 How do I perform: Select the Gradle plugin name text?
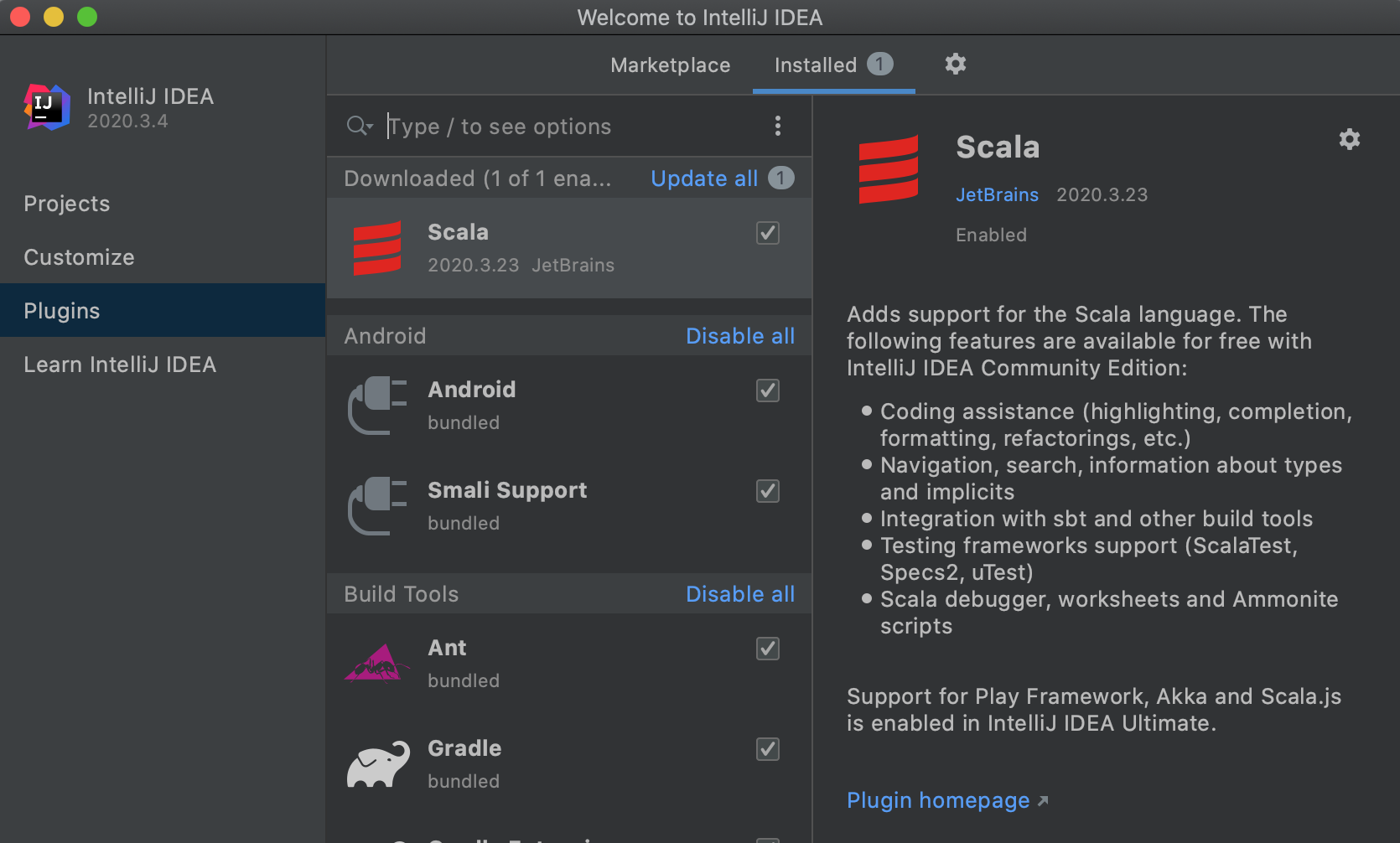(x=464, y=748)
